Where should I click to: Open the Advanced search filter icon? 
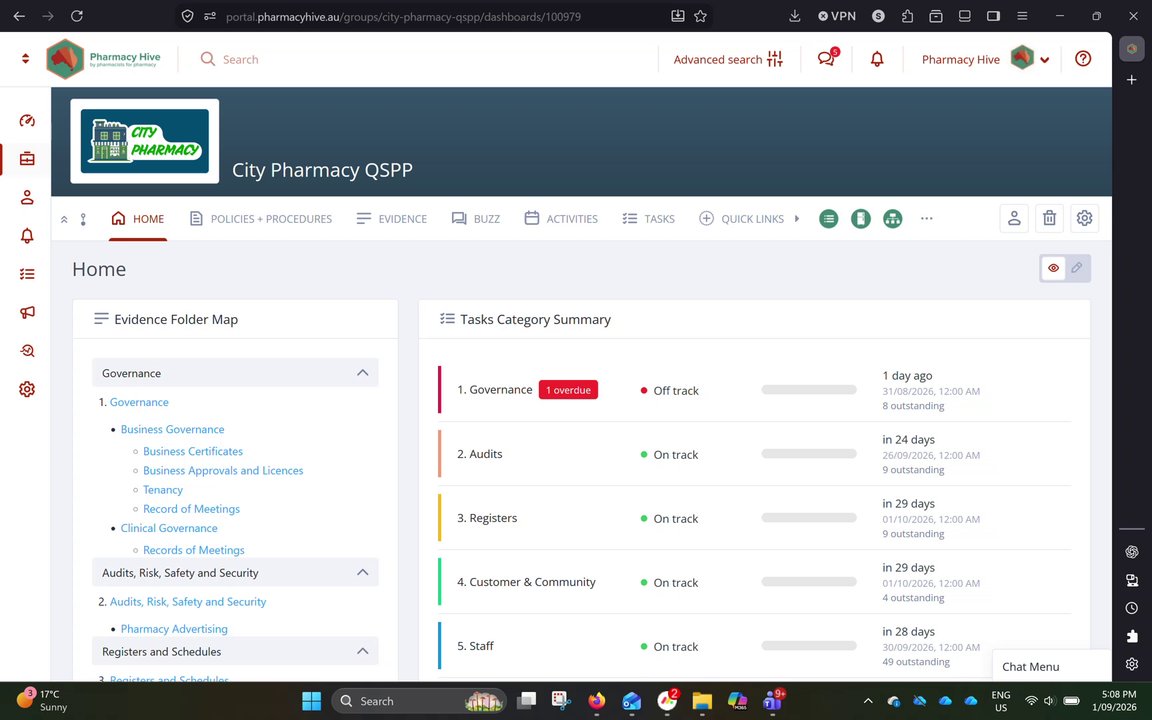(775, 59)
